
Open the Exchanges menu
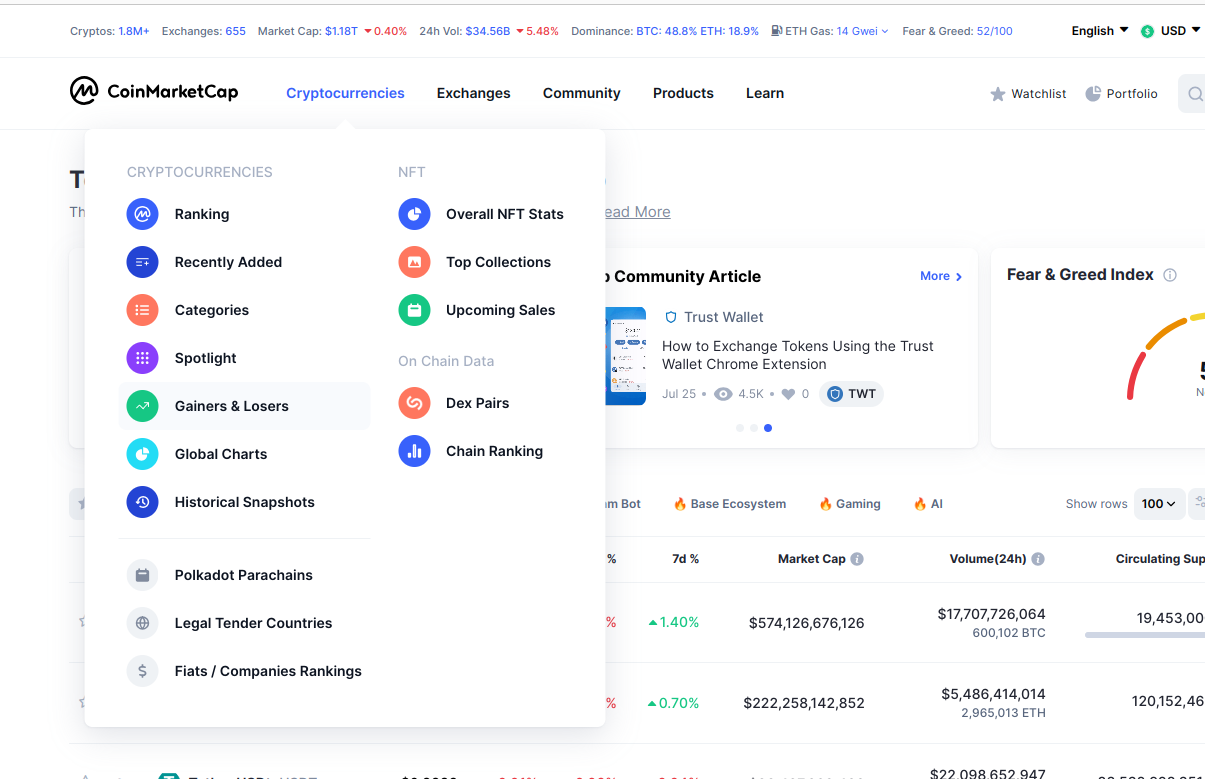coord(473,93)
